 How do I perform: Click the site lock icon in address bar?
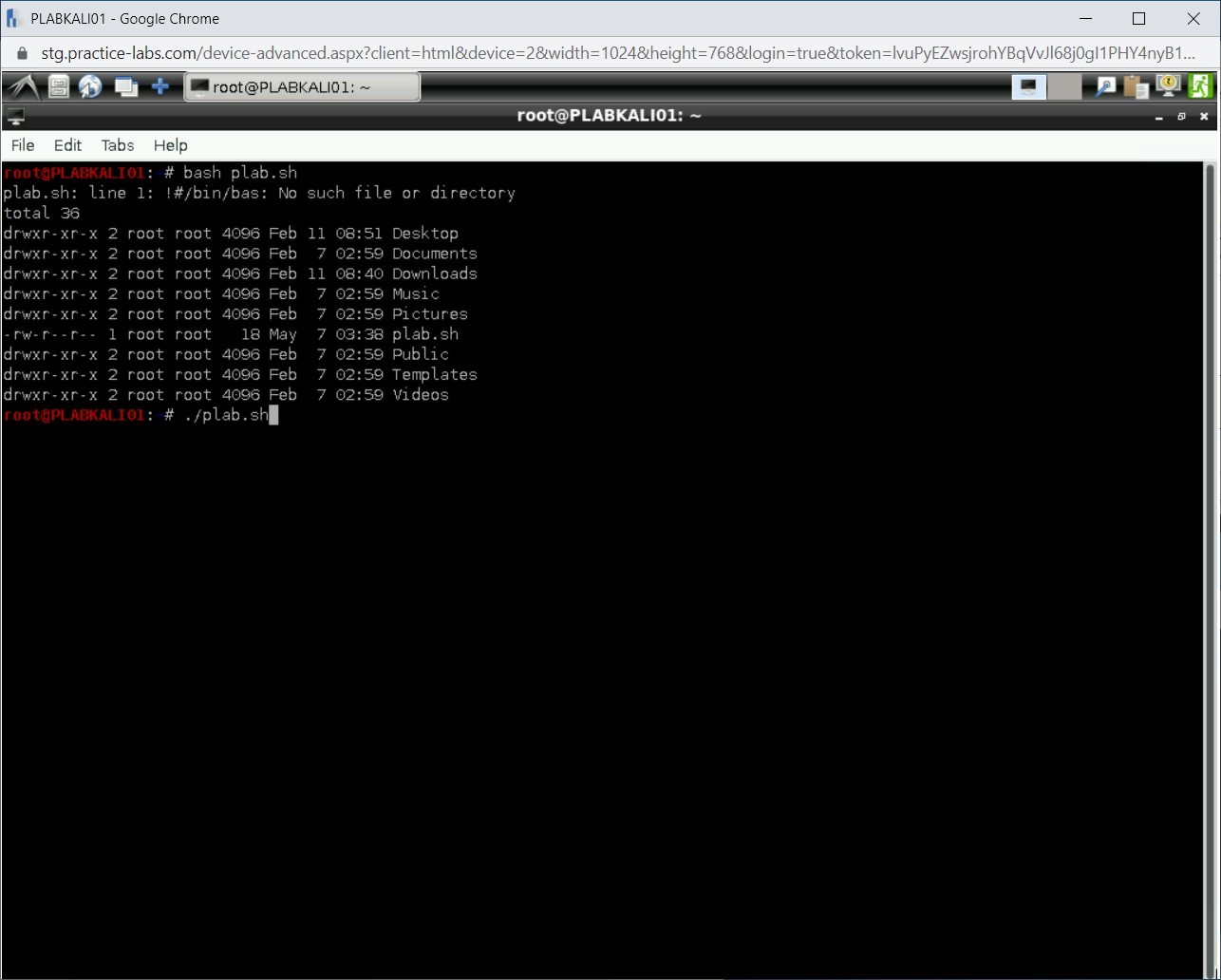point(23,53)
